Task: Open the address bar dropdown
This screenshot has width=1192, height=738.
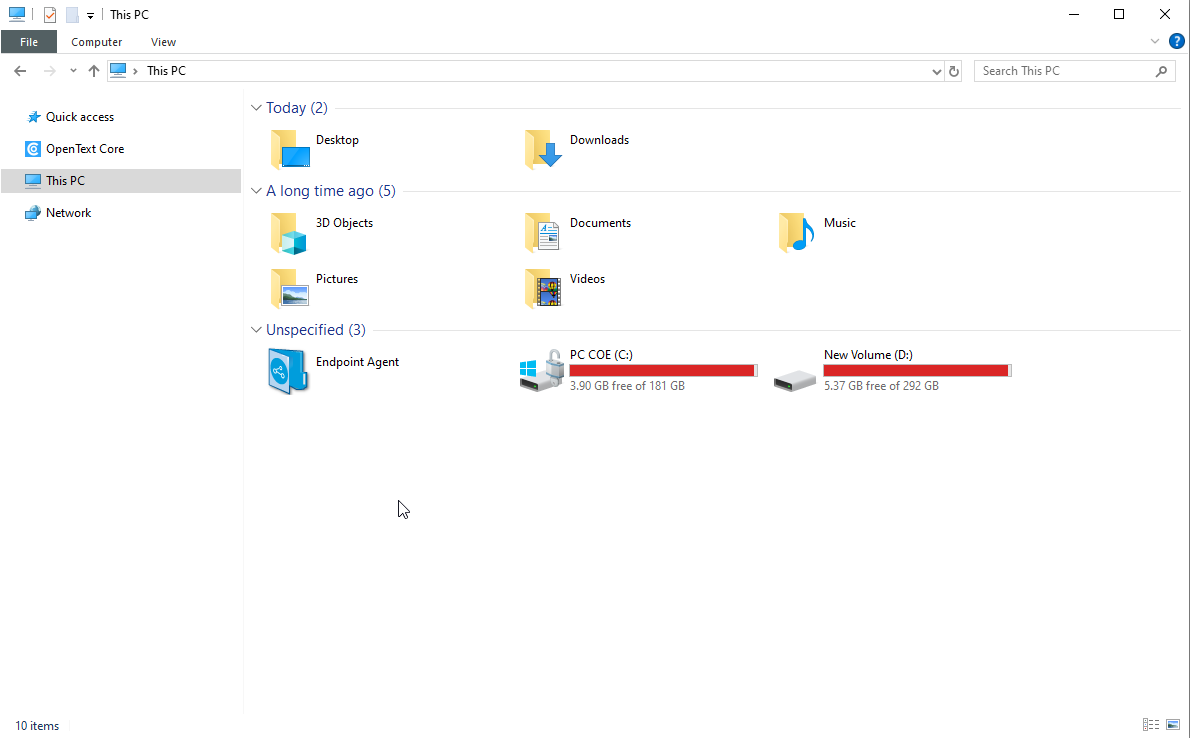Action: pos(937,71)
